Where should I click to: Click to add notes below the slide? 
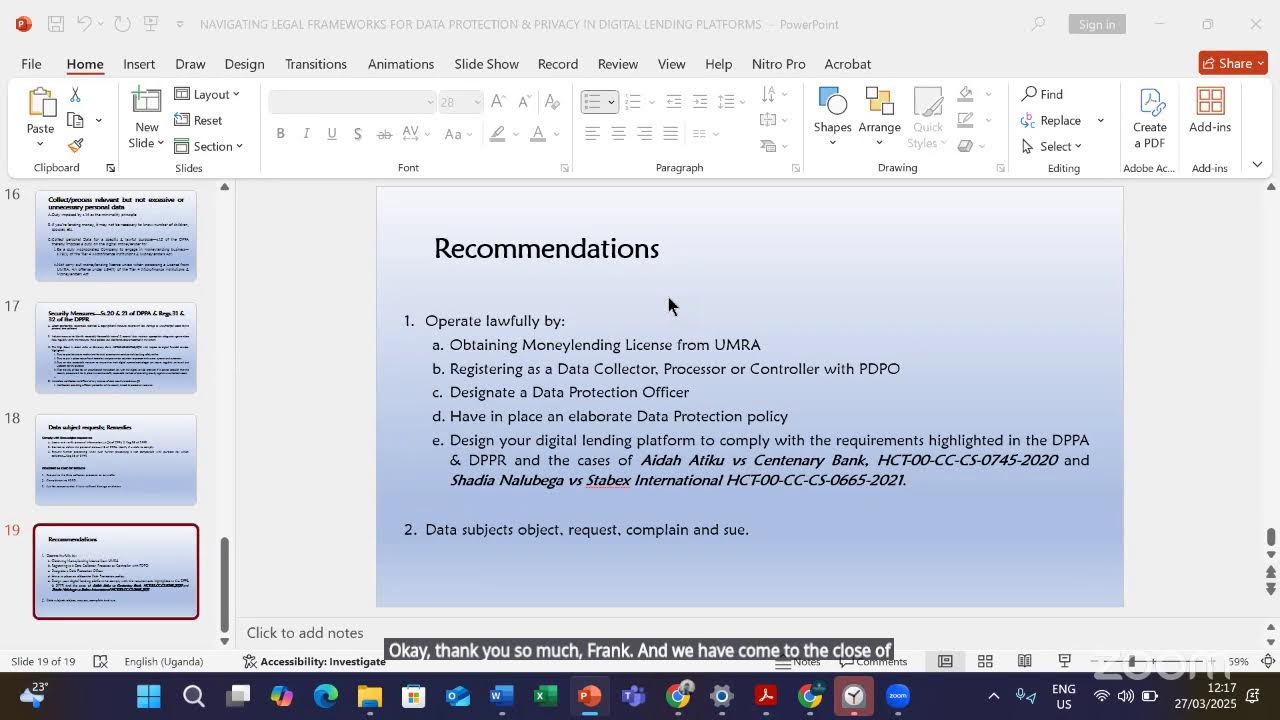pos(305,632)
